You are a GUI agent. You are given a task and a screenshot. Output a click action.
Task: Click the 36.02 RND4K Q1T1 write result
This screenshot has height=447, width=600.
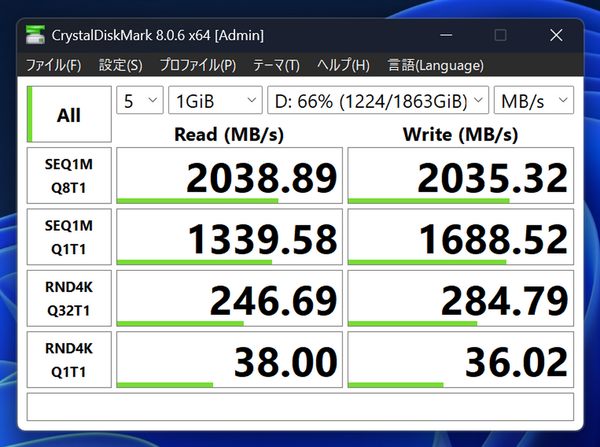[461, 360]
